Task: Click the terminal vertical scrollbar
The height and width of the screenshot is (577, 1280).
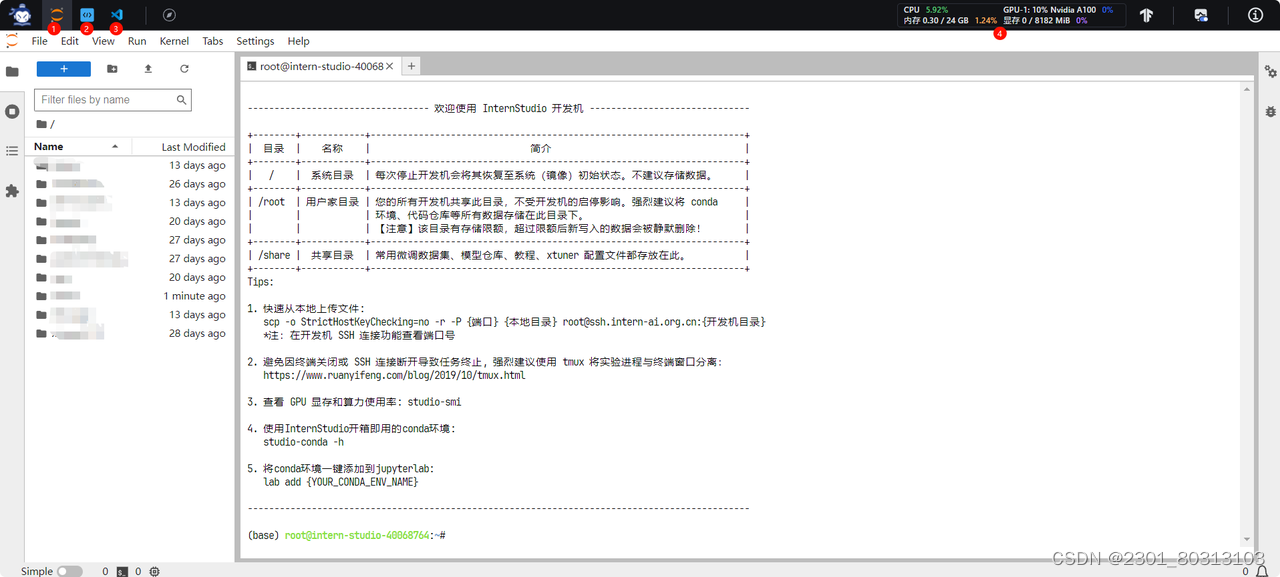Action: click(1246, 315)
